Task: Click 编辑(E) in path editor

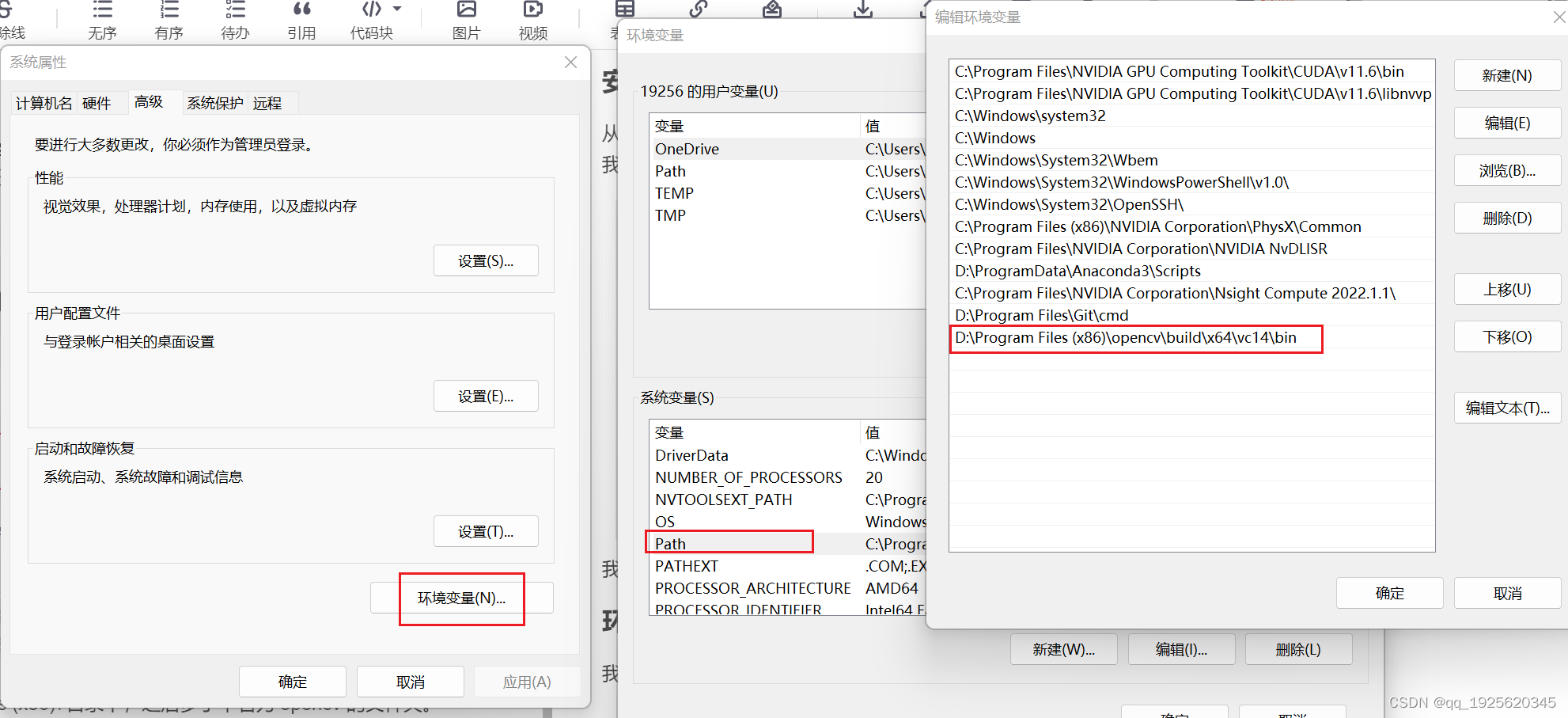Action: (x=1507, y=123)
